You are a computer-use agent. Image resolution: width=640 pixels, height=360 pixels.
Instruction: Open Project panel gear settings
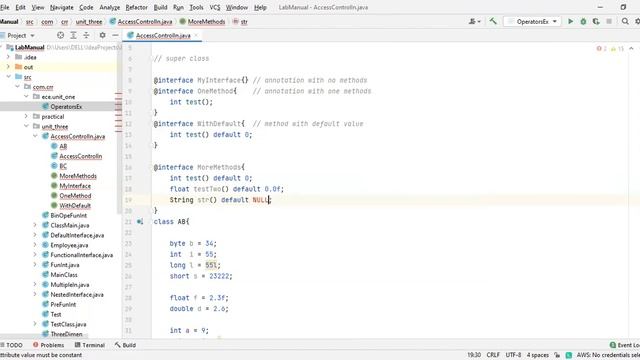pyautogui.click(x=102, y=36)
